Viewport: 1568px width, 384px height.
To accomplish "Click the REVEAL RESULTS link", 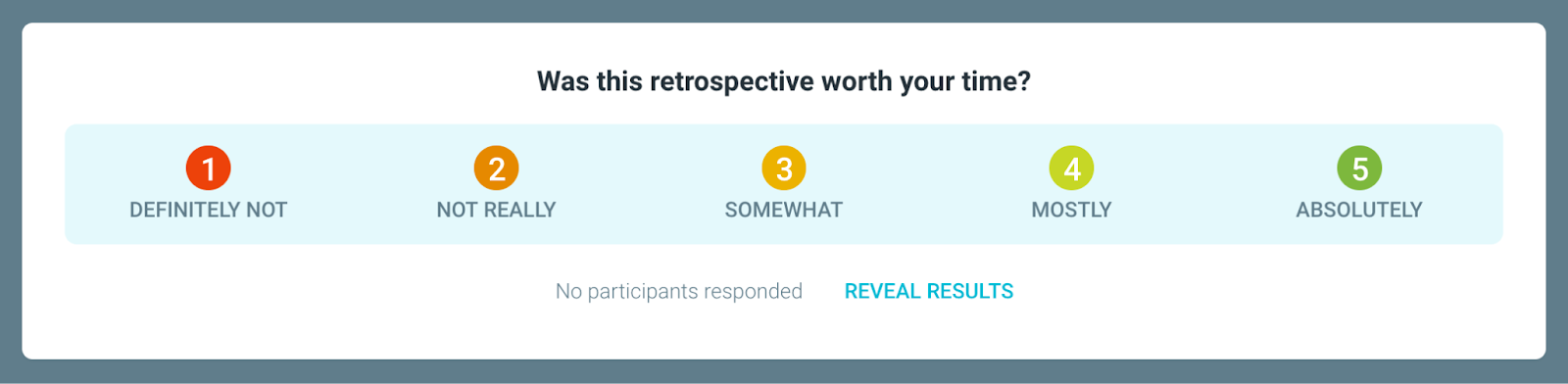I will 929,291.
